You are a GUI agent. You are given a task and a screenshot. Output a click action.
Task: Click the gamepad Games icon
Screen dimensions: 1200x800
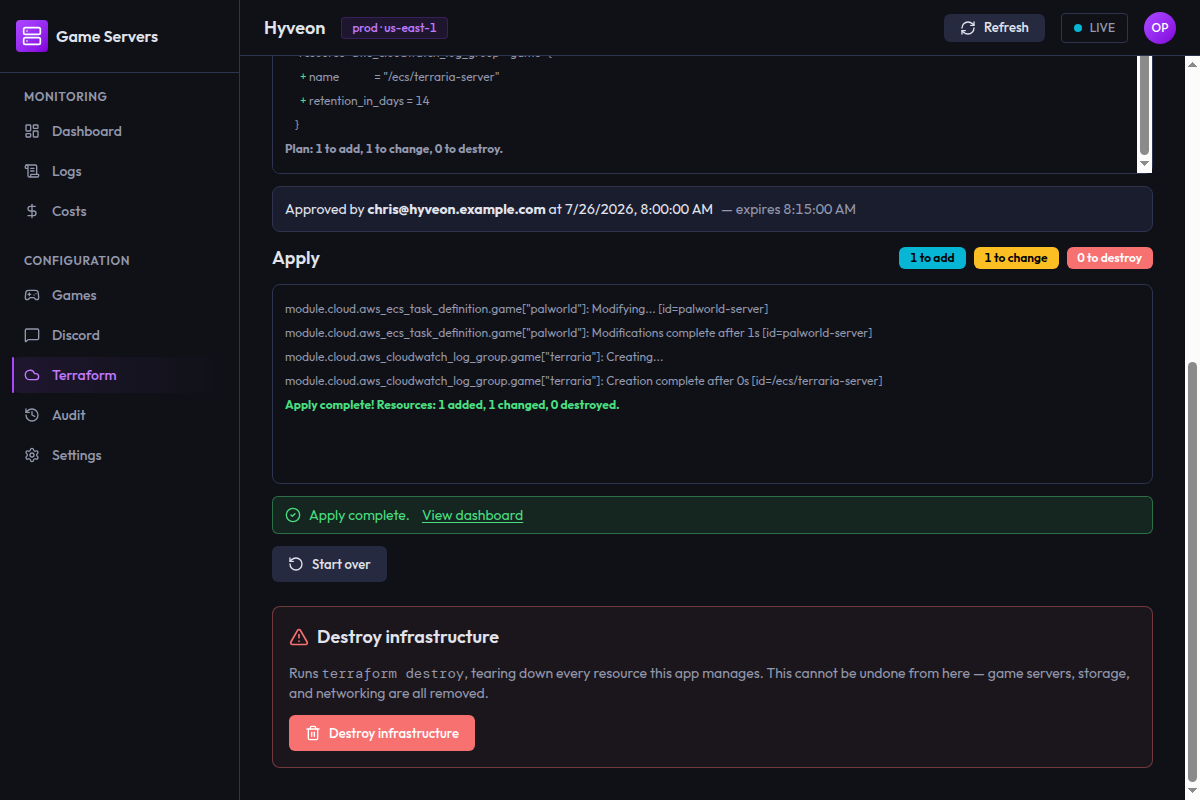pos(32,295)
